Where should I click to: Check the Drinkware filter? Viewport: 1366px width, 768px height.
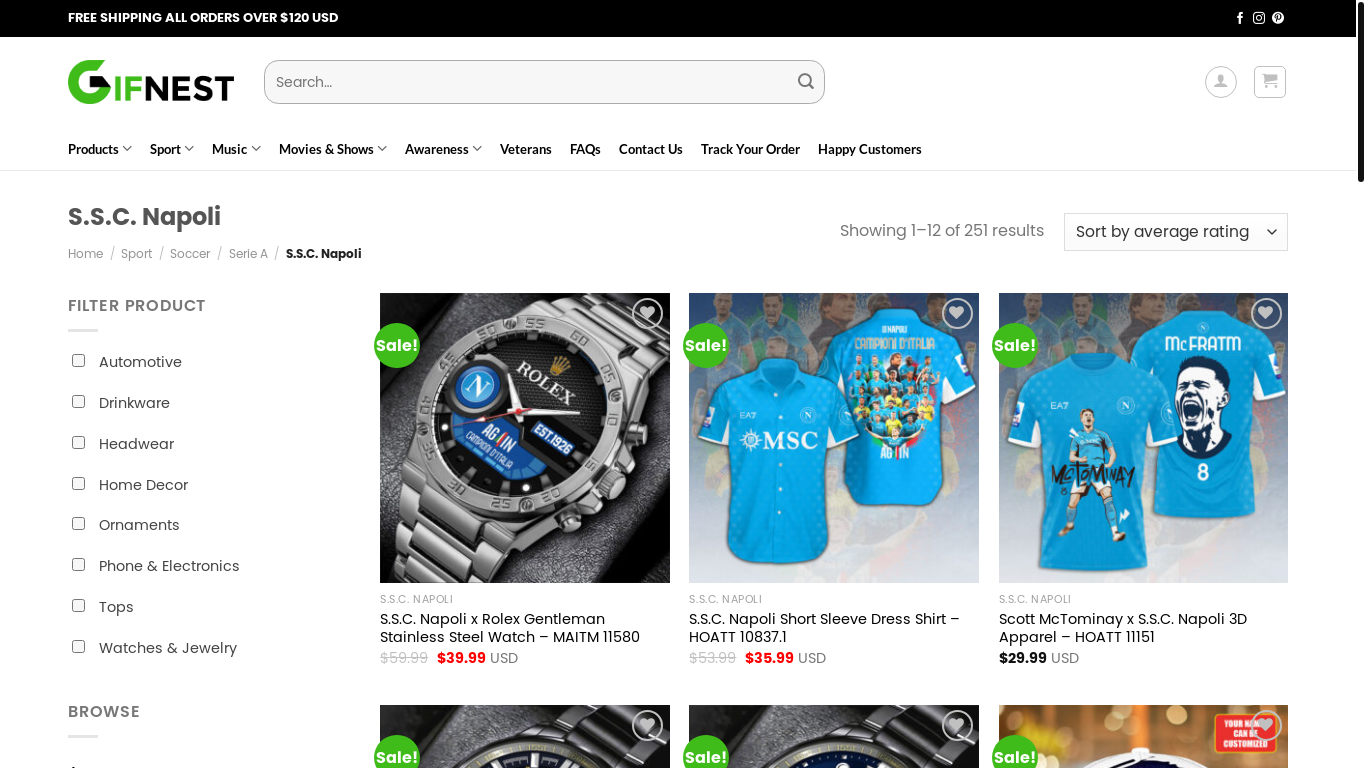click(78, 402)
